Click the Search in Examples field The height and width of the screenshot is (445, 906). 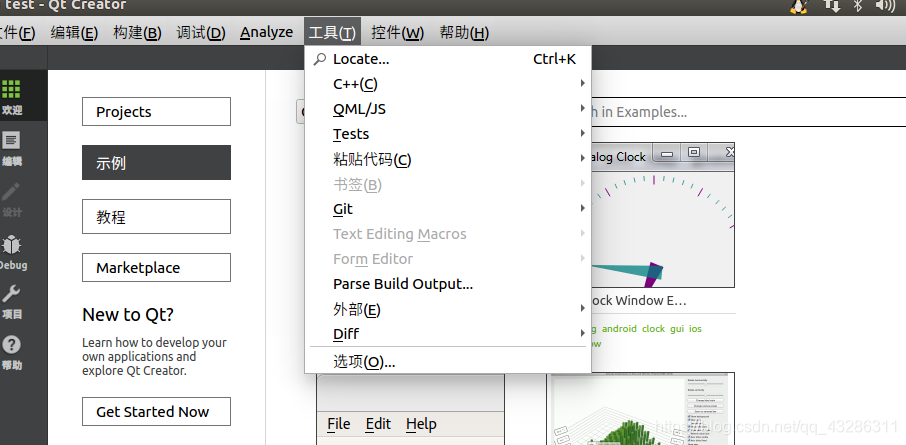[748, 112]
